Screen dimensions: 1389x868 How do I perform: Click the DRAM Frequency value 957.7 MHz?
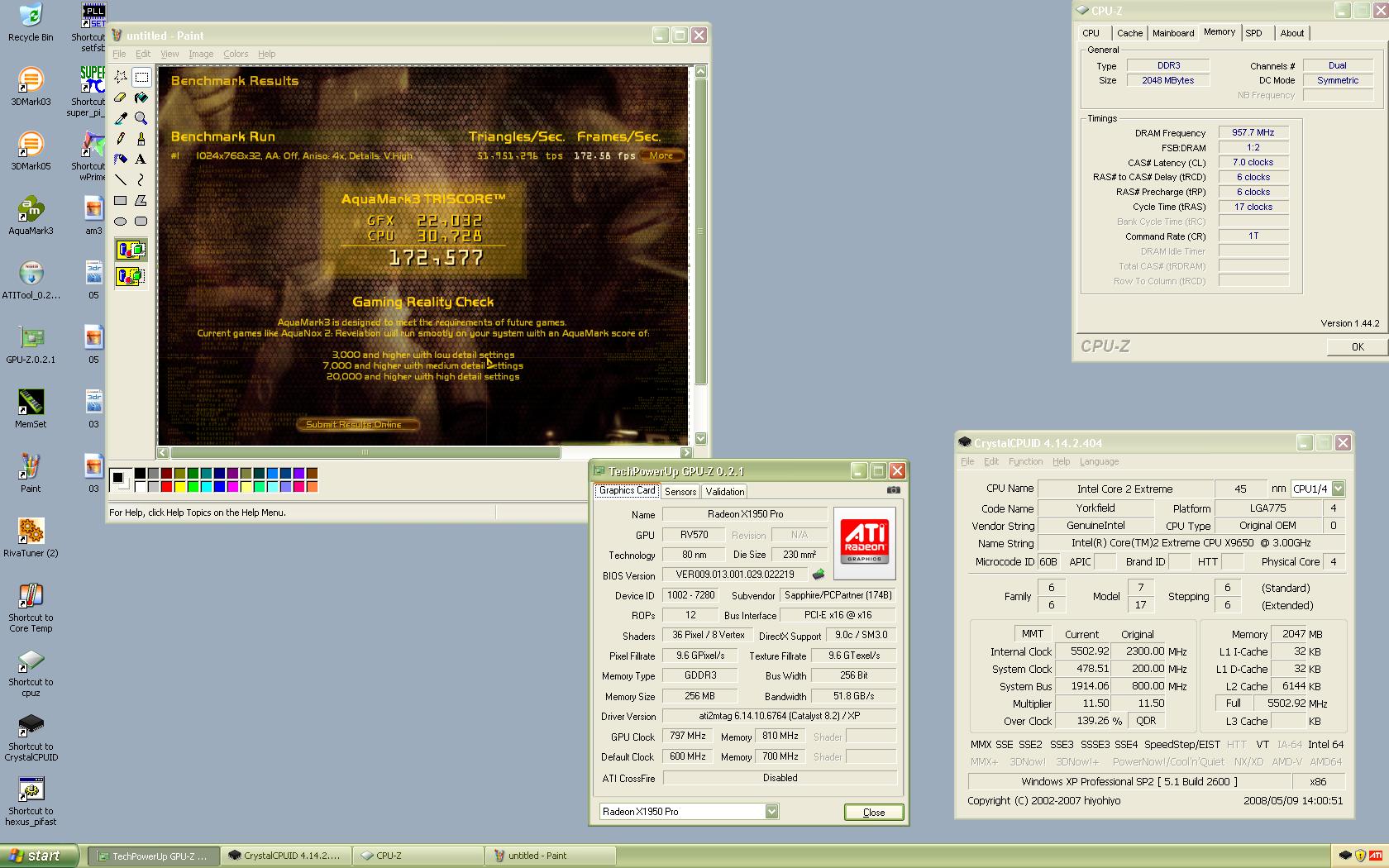click(x=1253, y=132)
